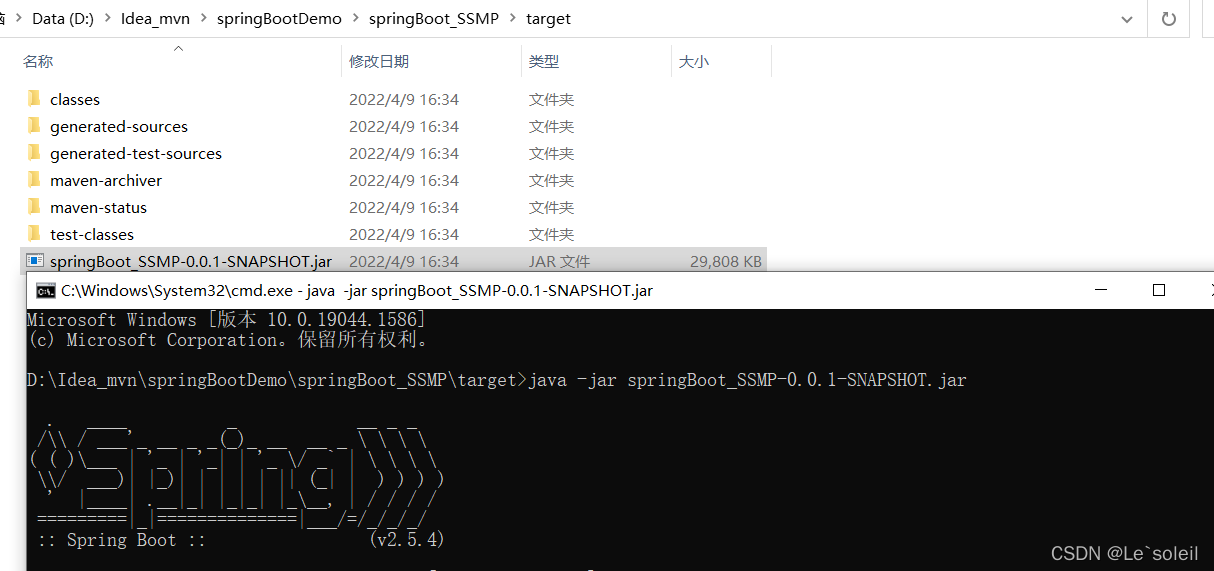Expand the chevron after Data (D:) breadcrumb

(x=106, y=18)
